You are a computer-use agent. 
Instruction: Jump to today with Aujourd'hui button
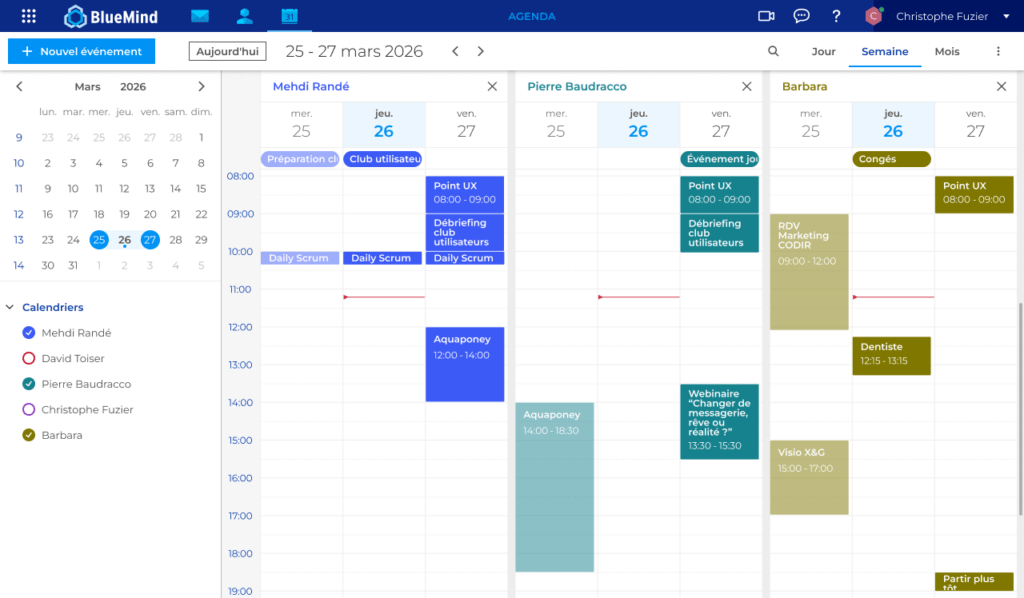(227, 50)
